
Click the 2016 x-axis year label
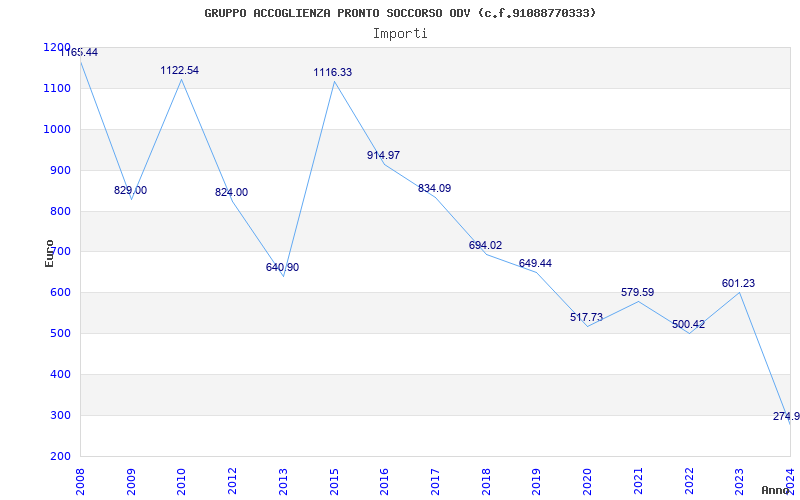click(385, 481)
